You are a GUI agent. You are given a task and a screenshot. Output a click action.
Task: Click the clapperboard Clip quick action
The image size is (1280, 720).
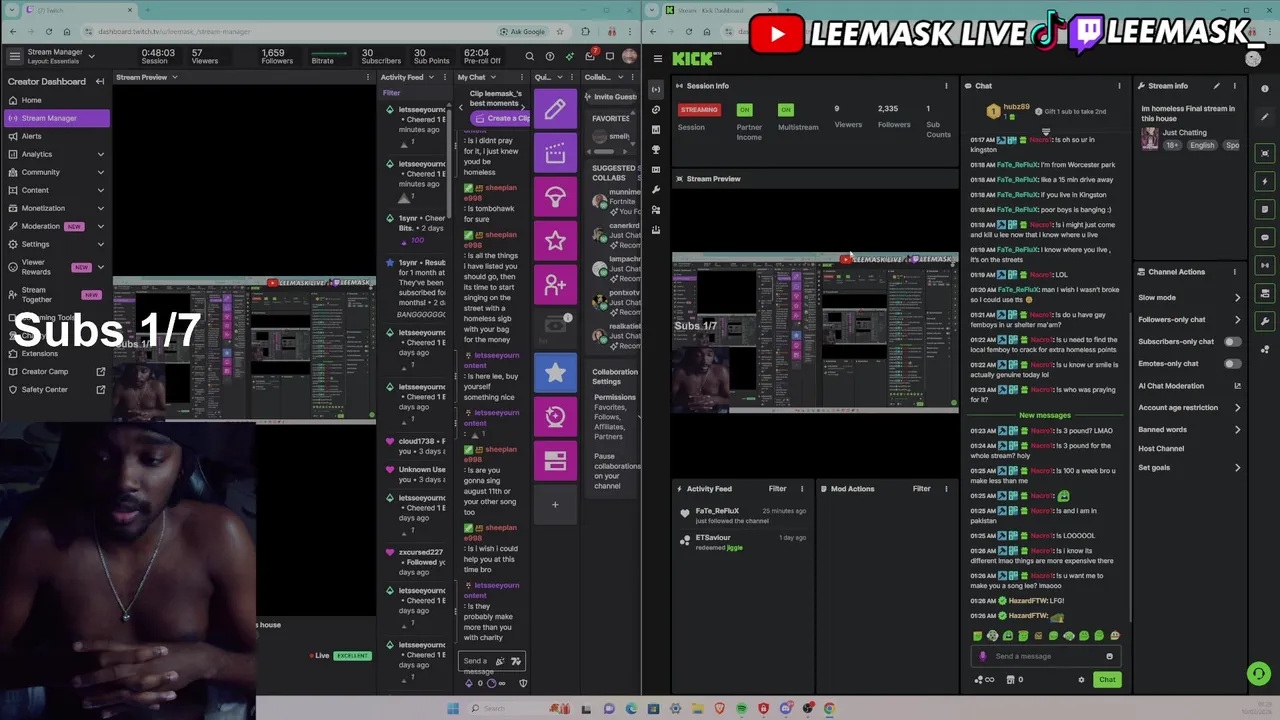[x=555, y=153]
